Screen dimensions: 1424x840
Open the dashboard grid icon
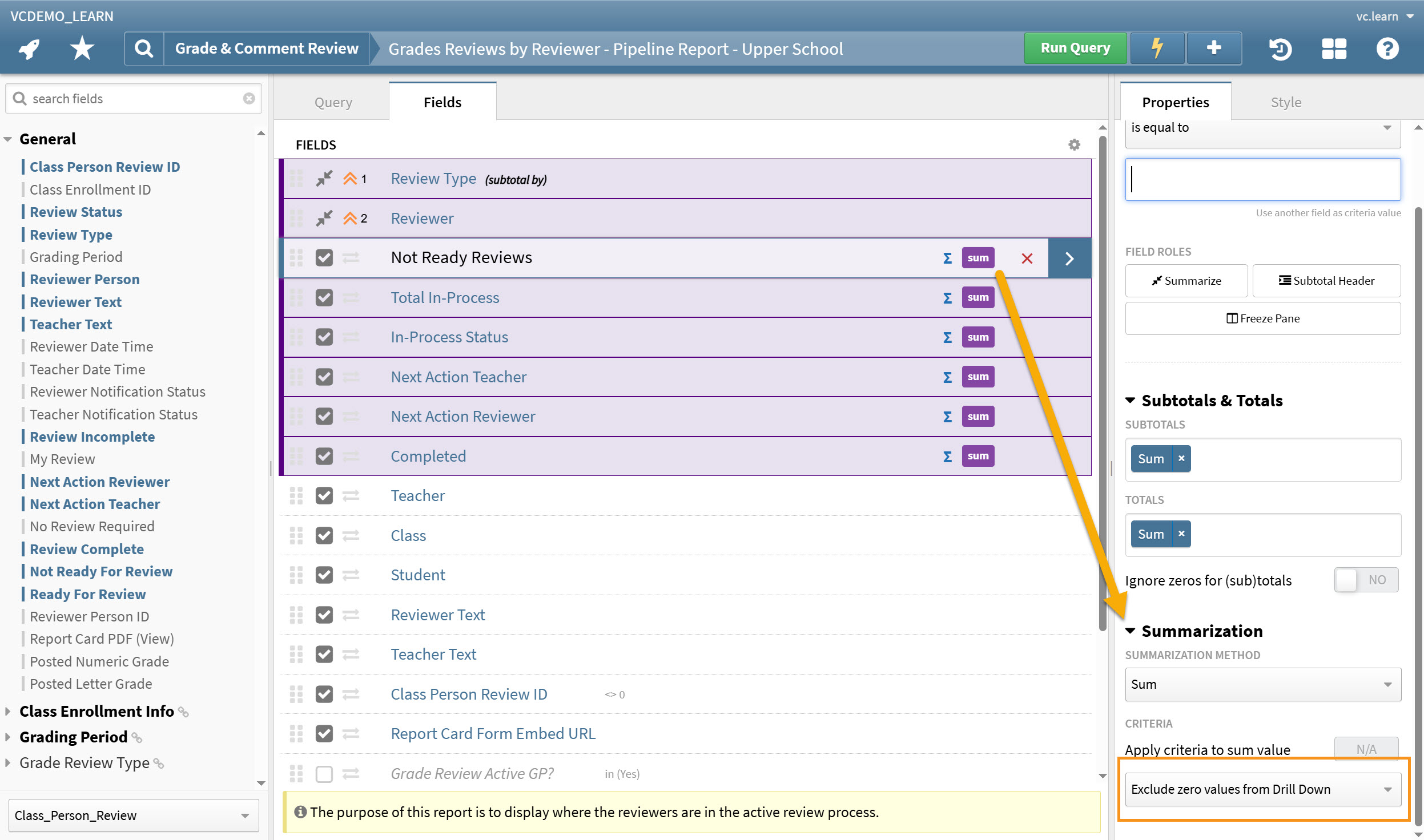[x=1334, y=49]
